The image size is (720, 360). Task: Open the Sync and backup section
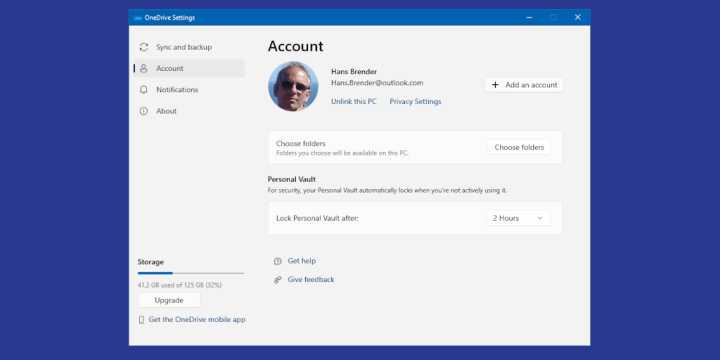click(x=189, y=47)
